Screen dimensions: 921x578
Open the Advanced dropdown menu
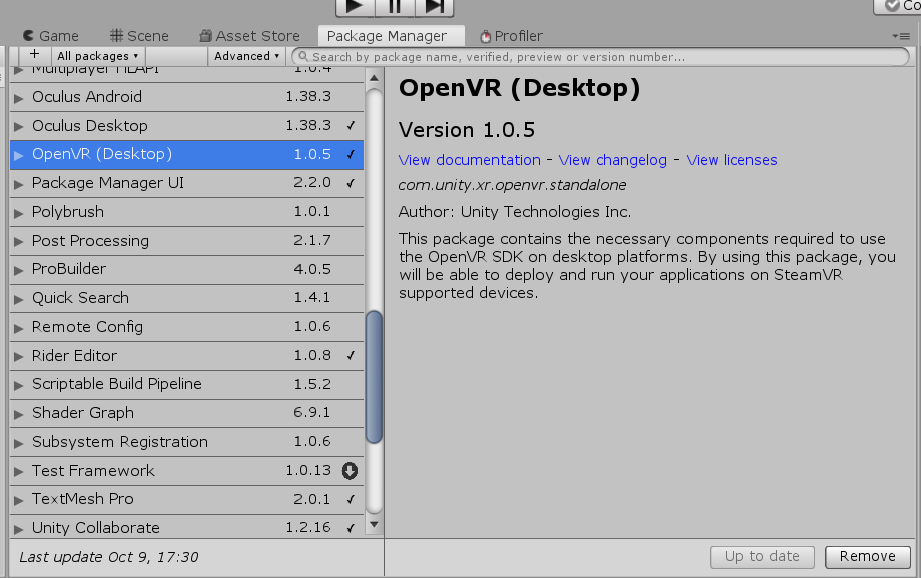[246, 56]
